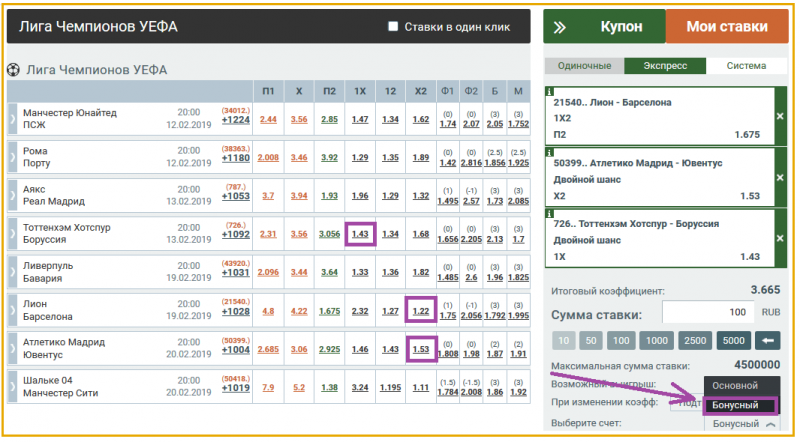This screenshot has height=442, width=800.
Task: Remove Атлетико Мадрид - Ювентус bet from coupon
Action: tap(780, 178)
